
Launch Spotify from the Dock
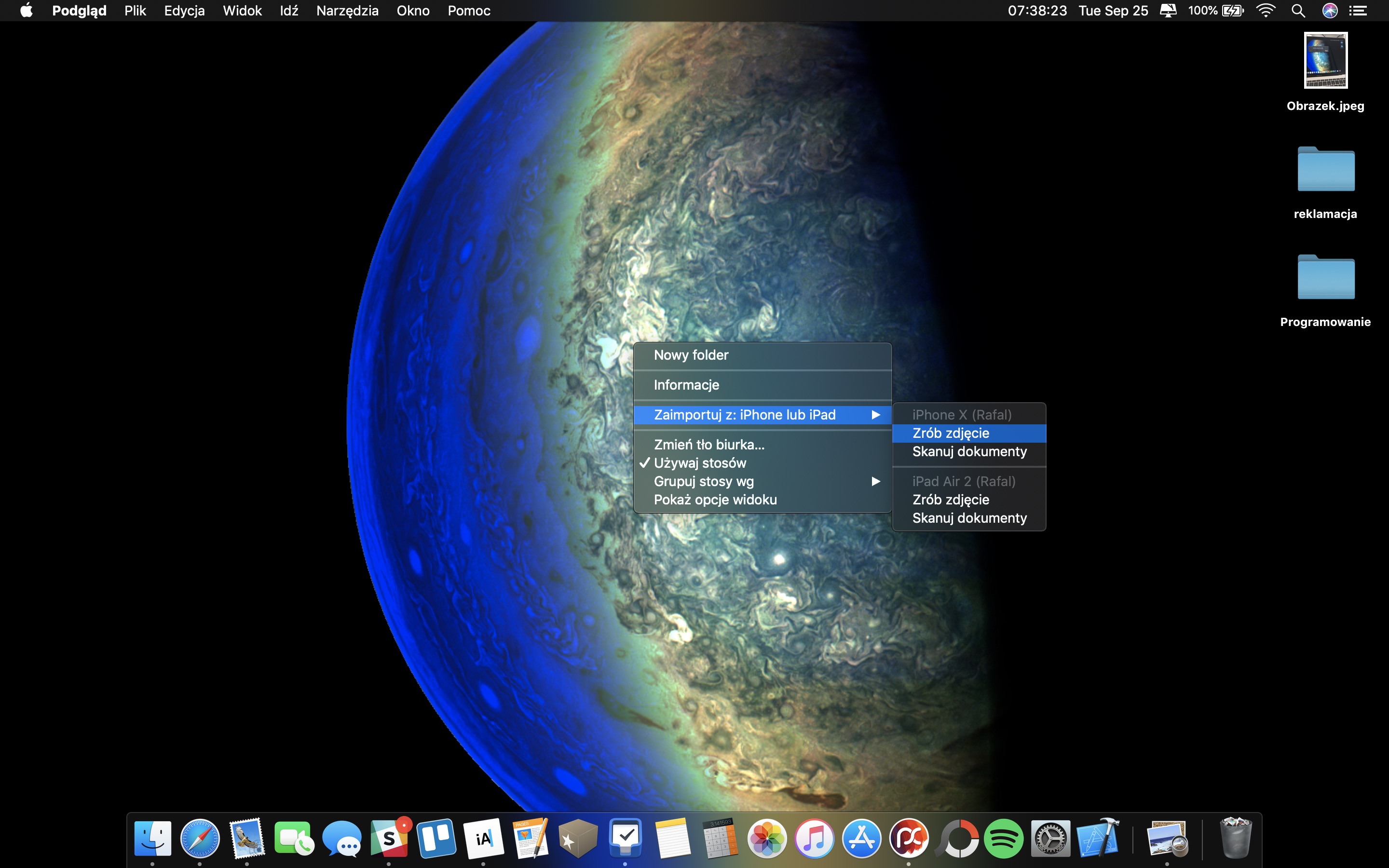coord(1003,839)
